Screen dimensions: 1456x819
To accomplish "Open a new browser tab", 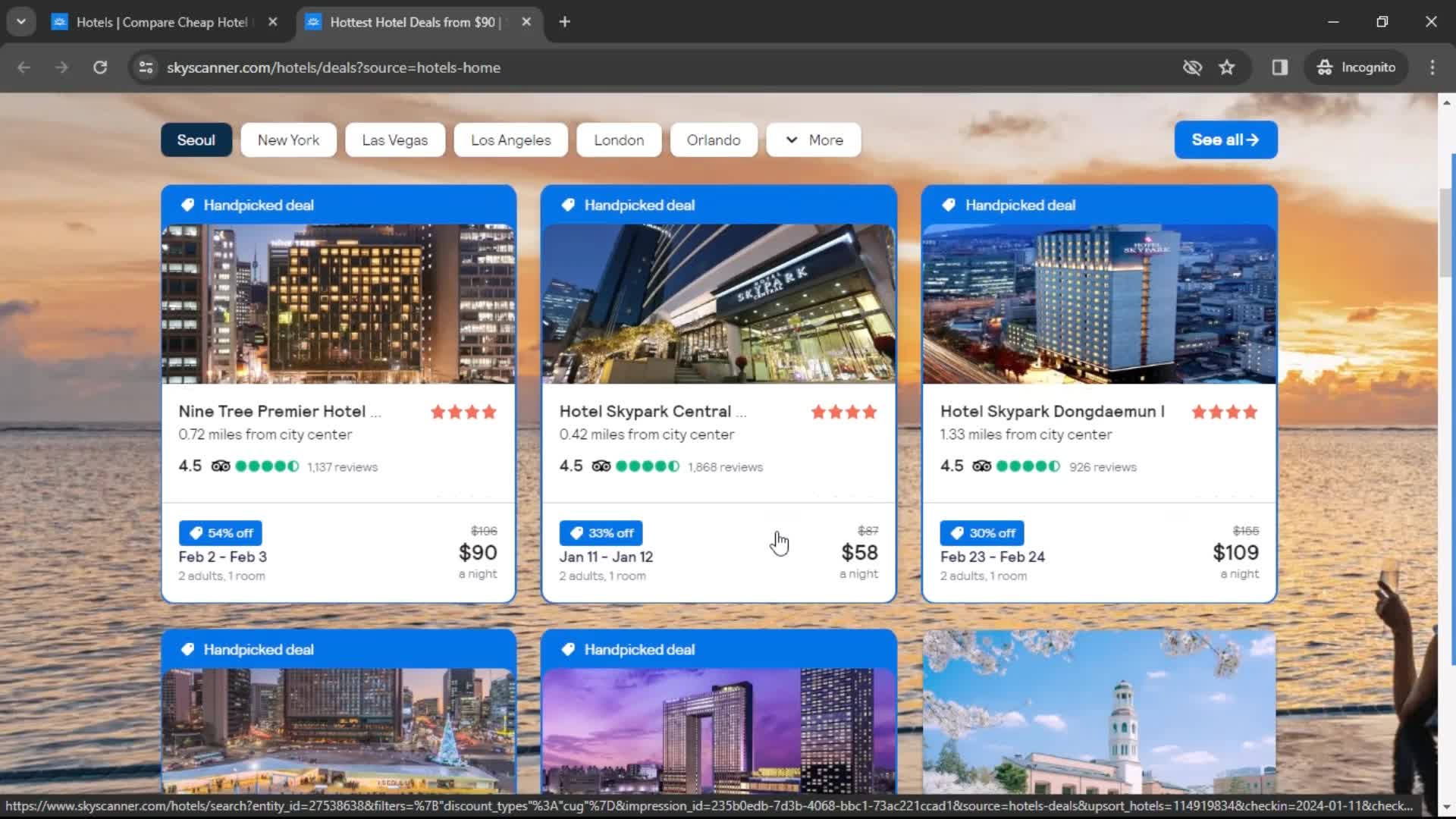I will coord(563,22).
